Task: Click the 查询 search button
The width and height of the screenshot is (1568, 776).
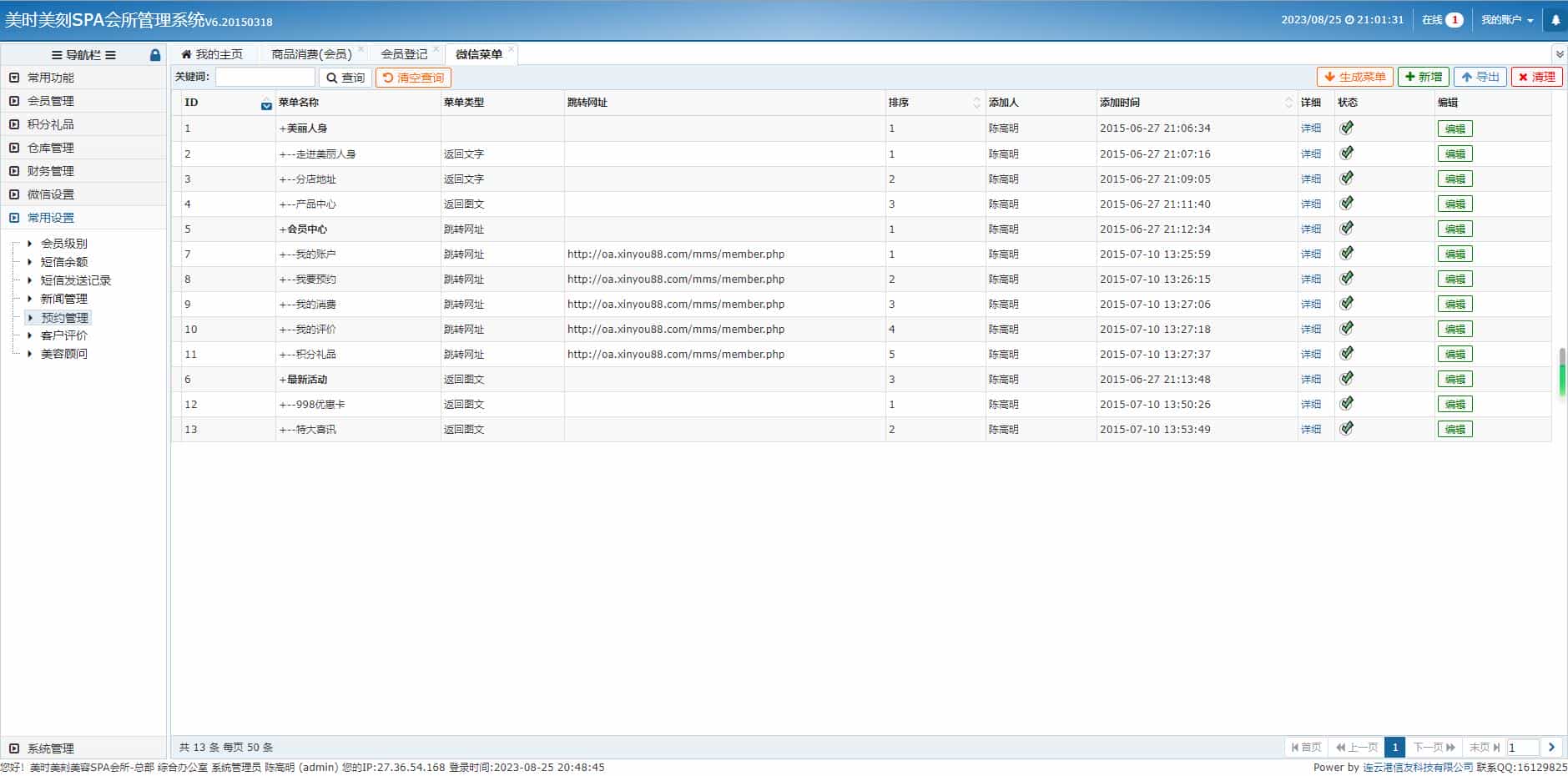Action: (x=345, y=78)
